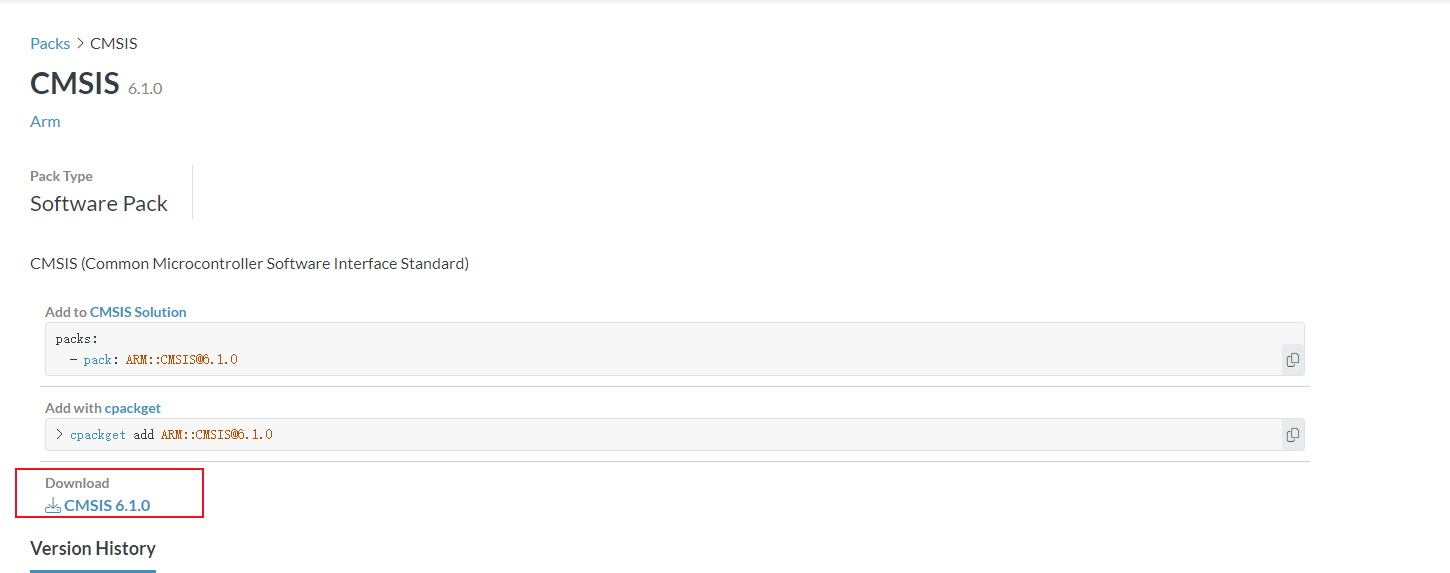The width and height of the screenshot is (1450, 573).
Task: Click the large CMSIS page title
Action: [x=75, y=83]
